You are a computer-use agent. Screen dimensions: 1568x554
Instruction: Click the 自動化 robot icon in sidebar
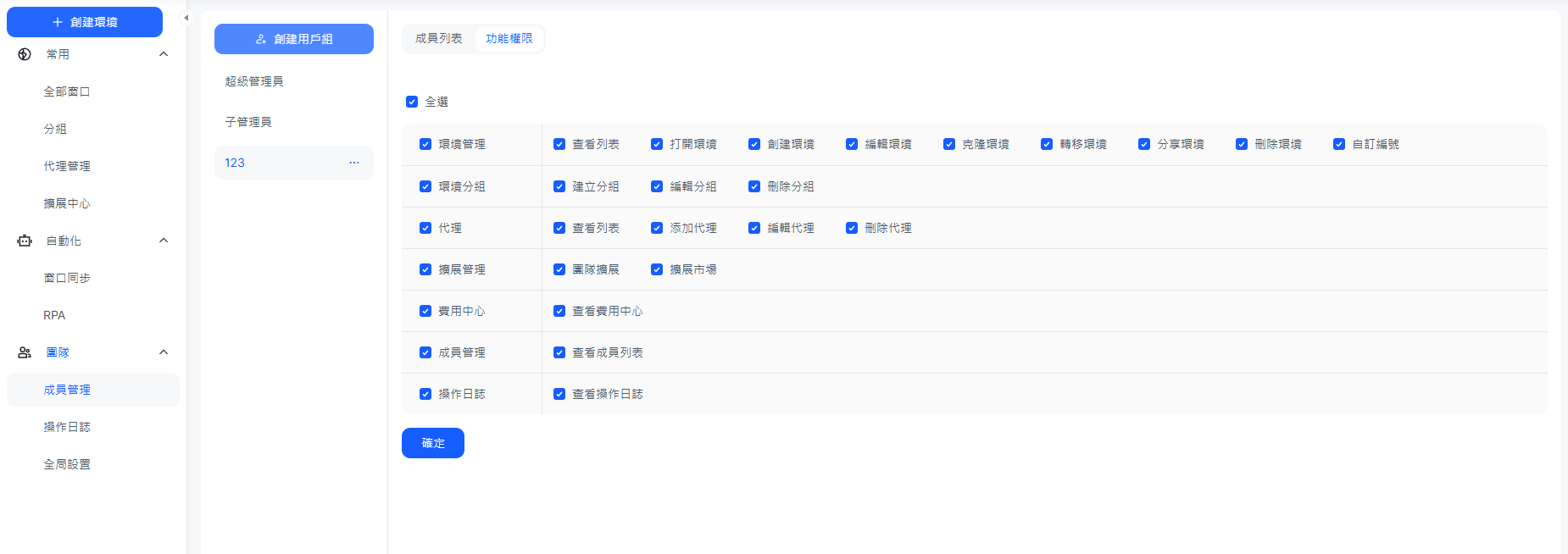(x=25, y=241)
